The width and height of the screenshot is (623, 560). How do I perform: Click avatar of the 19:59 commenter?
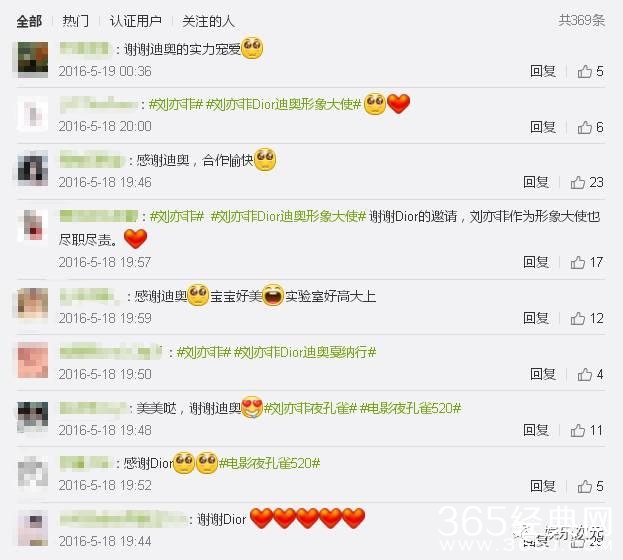tap(33, 303)
